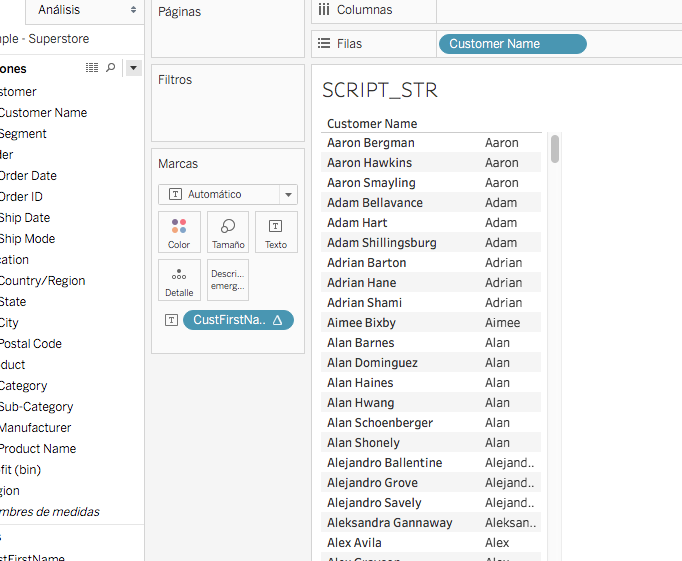Click the Columnas shelf icon

(x=324, y=10)
